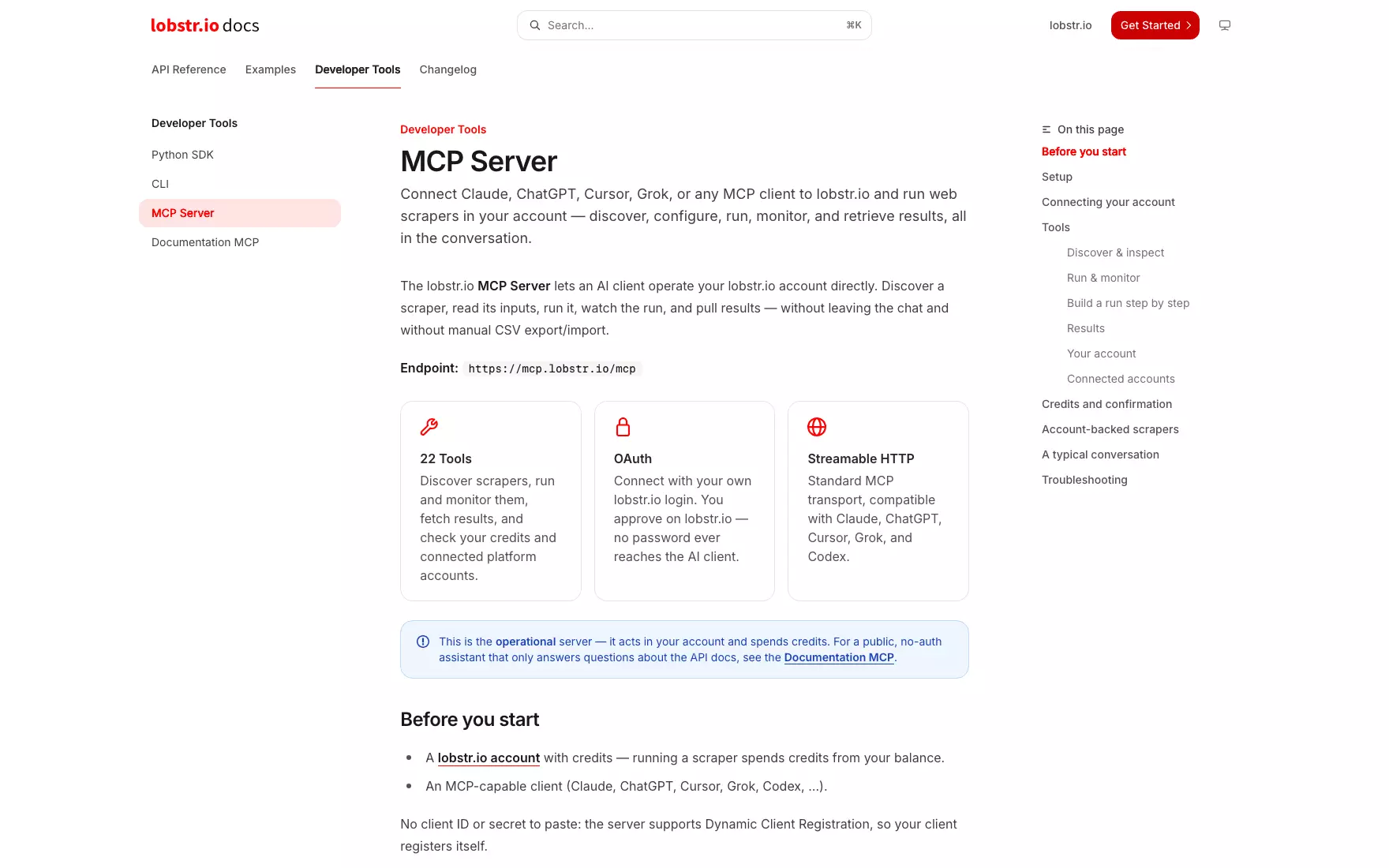Click the Streamable HTTP card title

(861, 458)
